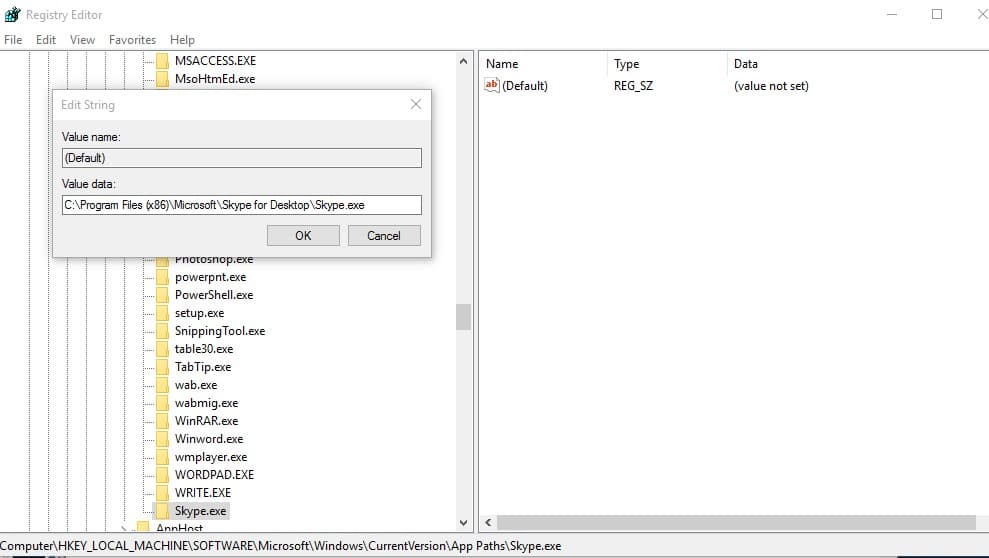Click the Registry Editor app icon
This screenshot has width=989, height=558.
pyautogui.click(x=12, y=14)
